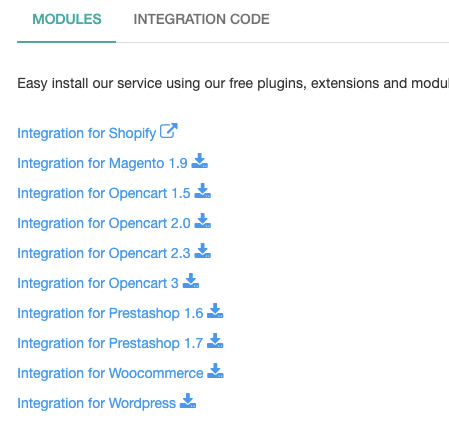
Task: Open the Integration for Opencart 1.5 link
Action: click(104, 193)
